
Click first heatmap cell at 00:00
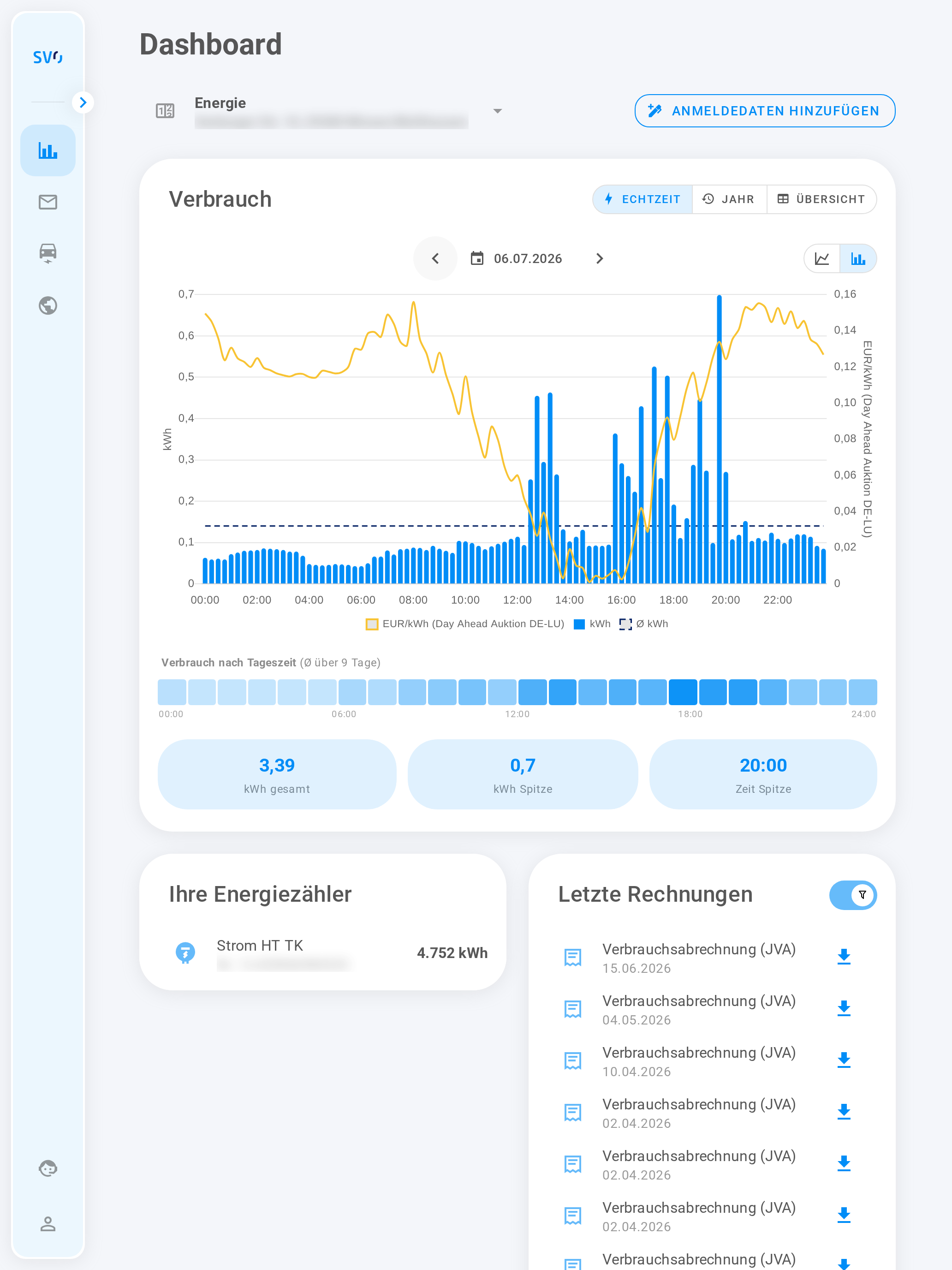pos(172,692)
